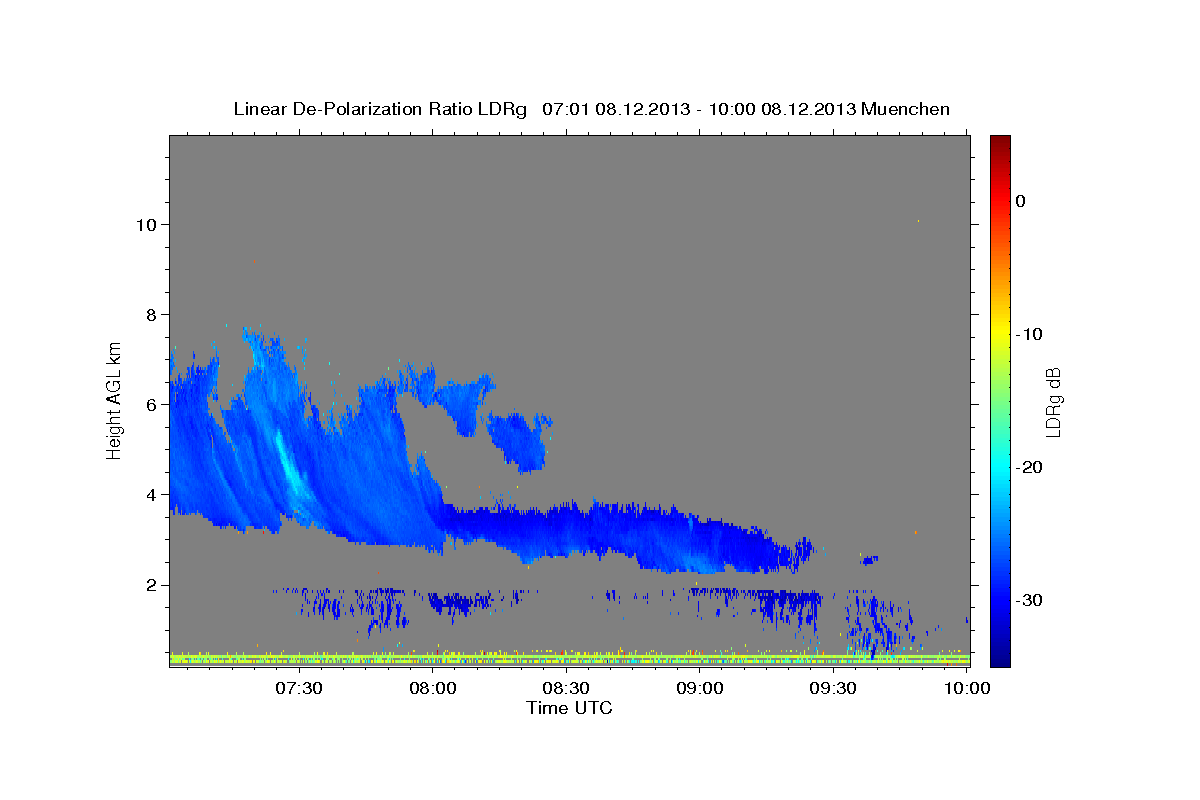Click the 08:30 time tick label
The width and height of the screenshot is (1200, 800).
click(x=566, y=688)
